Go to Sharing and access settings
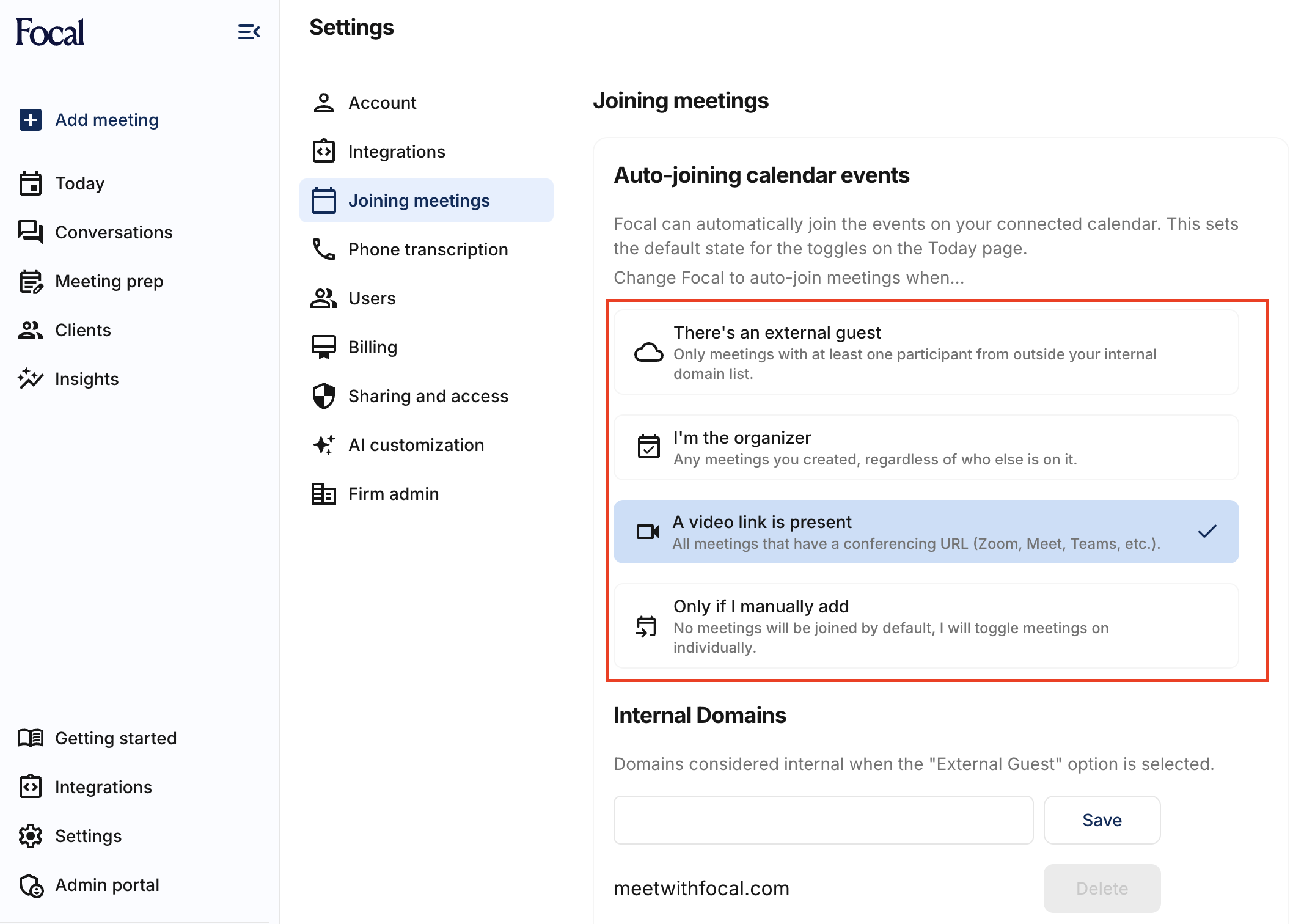This screenshot has height=924, width=1293. 427,396
